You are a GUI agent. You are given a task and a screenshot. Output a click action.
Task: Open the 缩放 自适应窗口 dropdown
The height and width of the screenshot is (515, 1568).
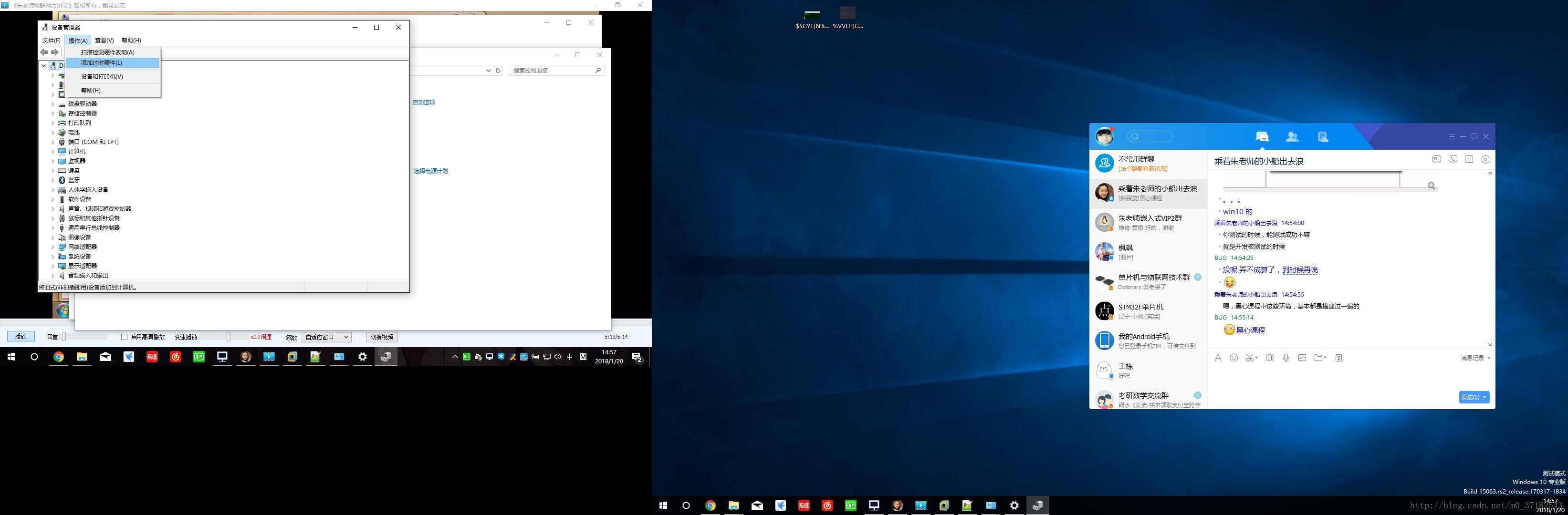click(x=326, y=337)
